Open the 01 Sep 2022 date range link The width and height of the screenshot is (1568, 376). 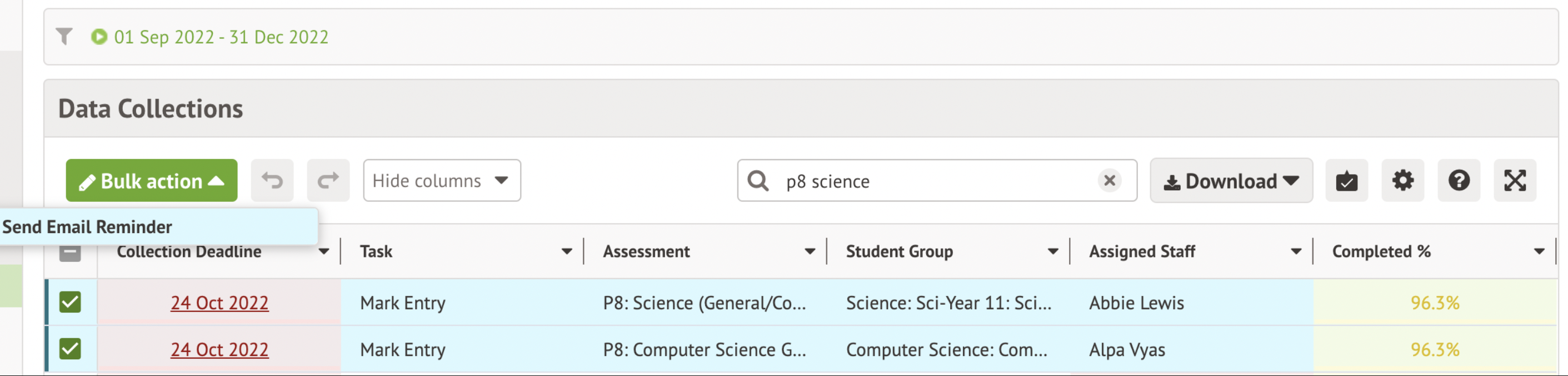tap(221, 37)
